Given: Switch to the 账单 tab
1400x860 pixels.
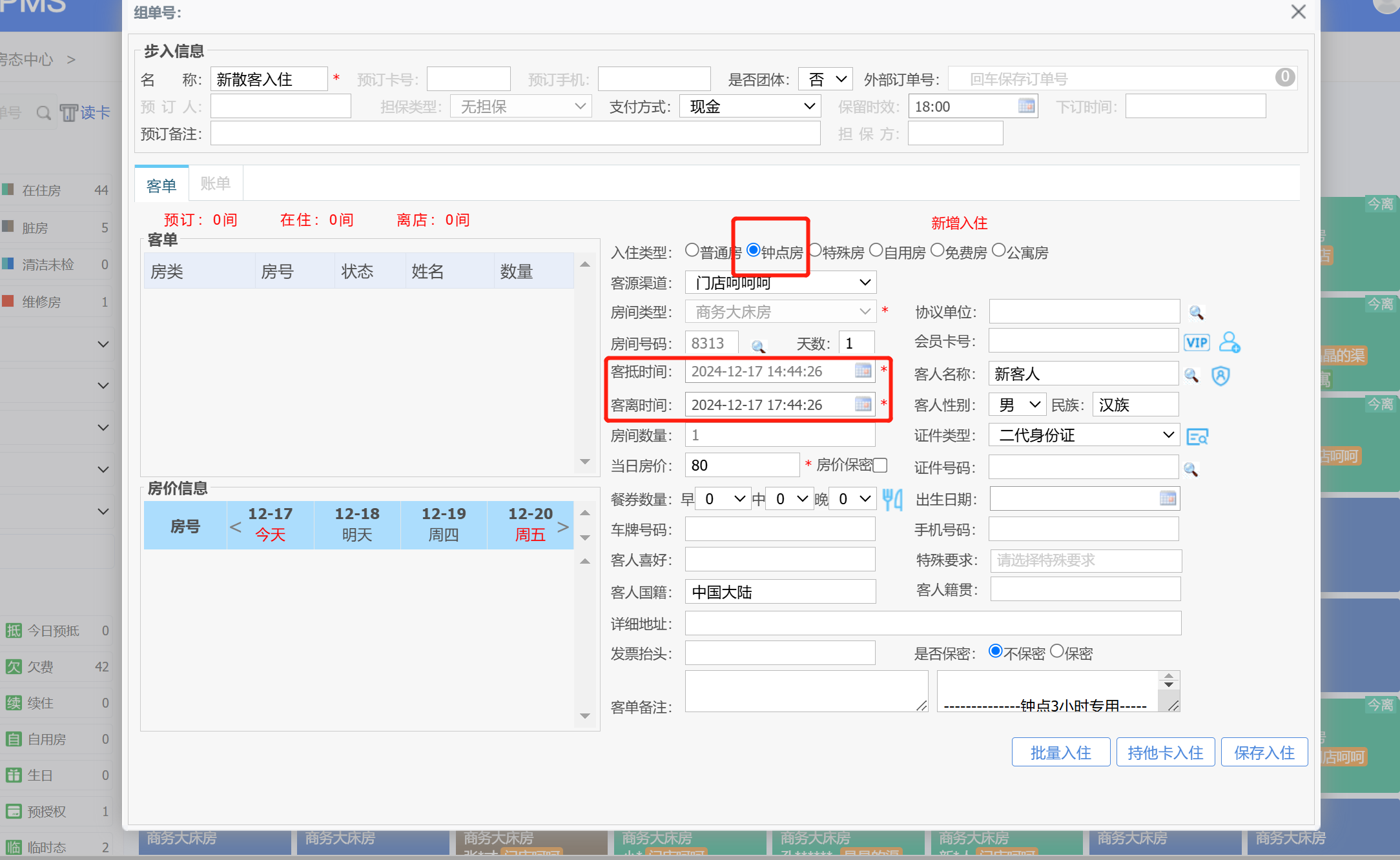Looking at the screenshot, I should [216, 184].
